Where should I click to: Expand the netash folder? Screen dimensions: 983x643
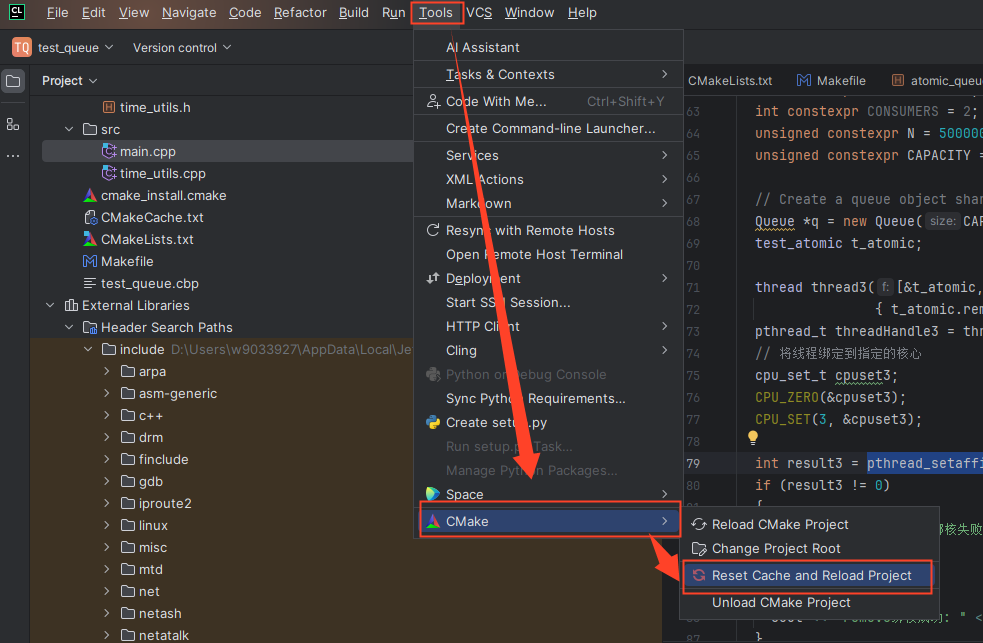[x=107, y=613]
